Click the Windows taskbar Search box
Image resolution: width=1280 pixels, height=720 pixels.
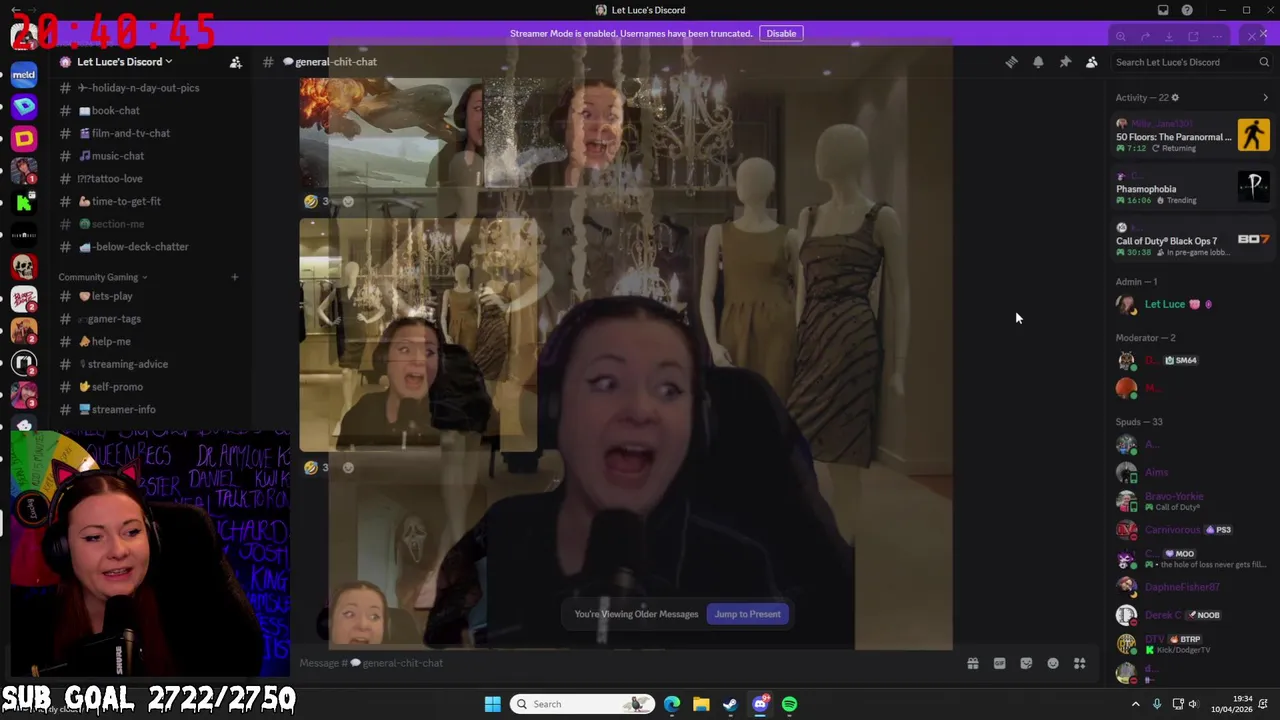tap(583, 704)
